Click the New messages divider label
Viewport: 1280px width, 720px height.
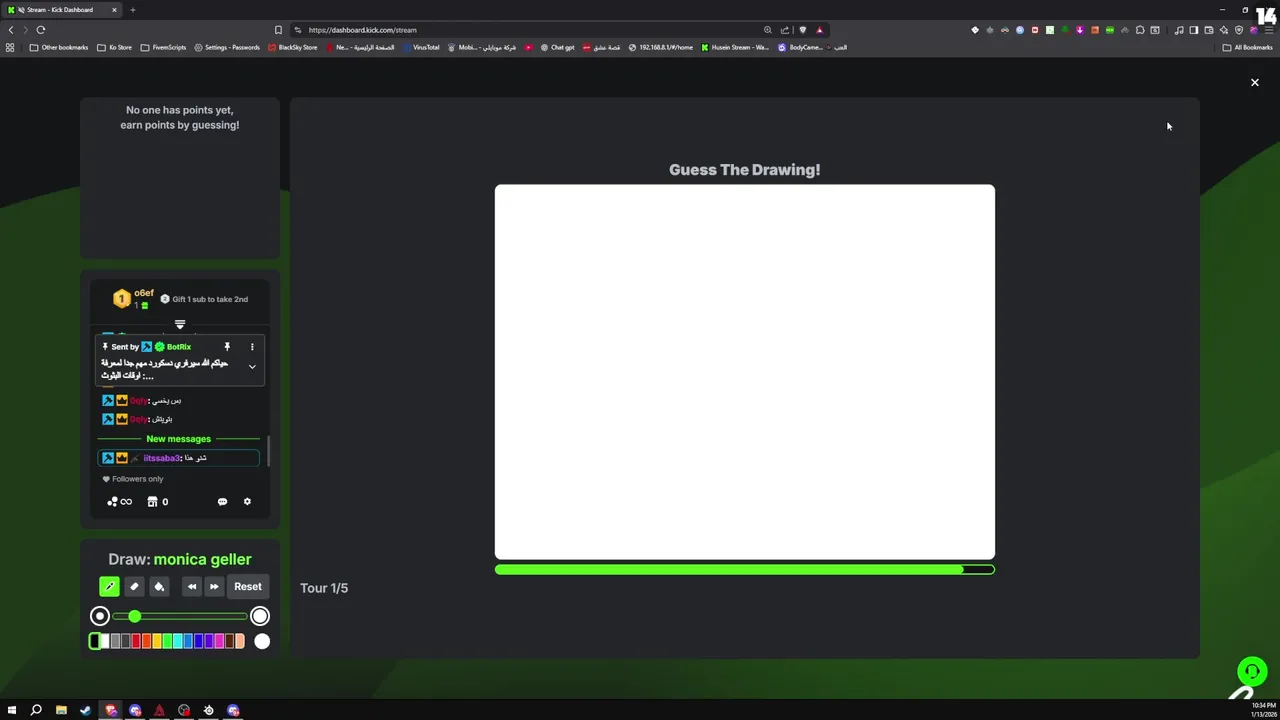coord(178,439)
